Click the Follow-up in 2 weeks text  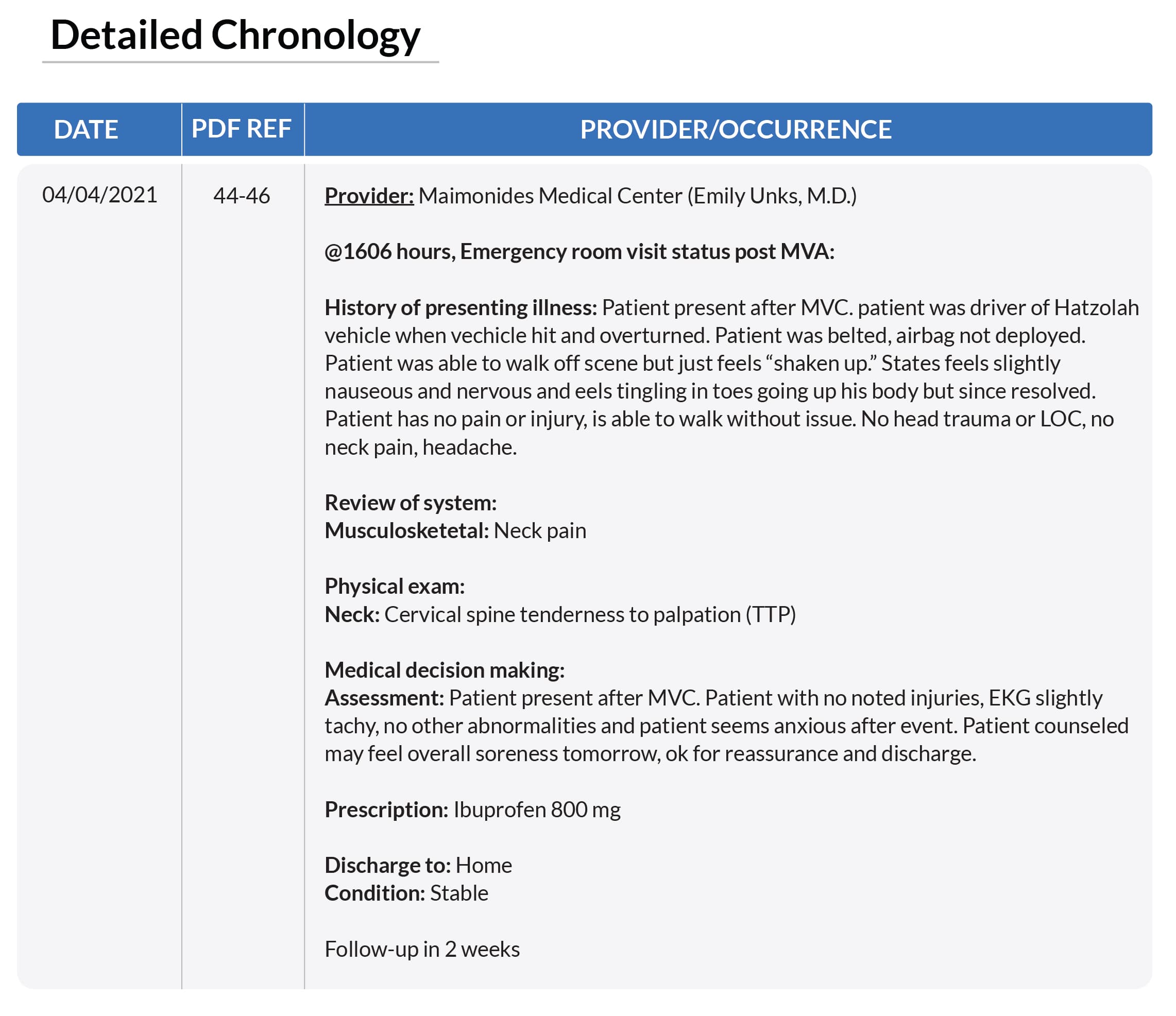tap(422, 950)
